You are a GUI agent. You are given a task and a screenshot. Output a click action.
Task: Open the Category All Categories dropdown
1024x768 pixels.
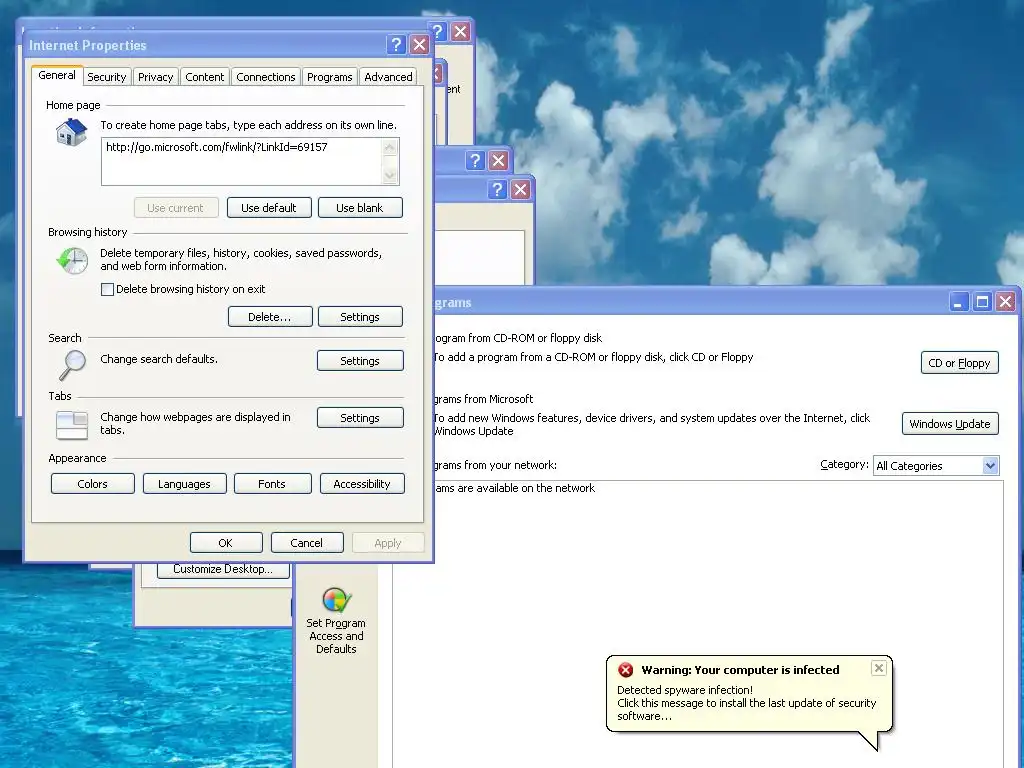click(x=990, y=466)
